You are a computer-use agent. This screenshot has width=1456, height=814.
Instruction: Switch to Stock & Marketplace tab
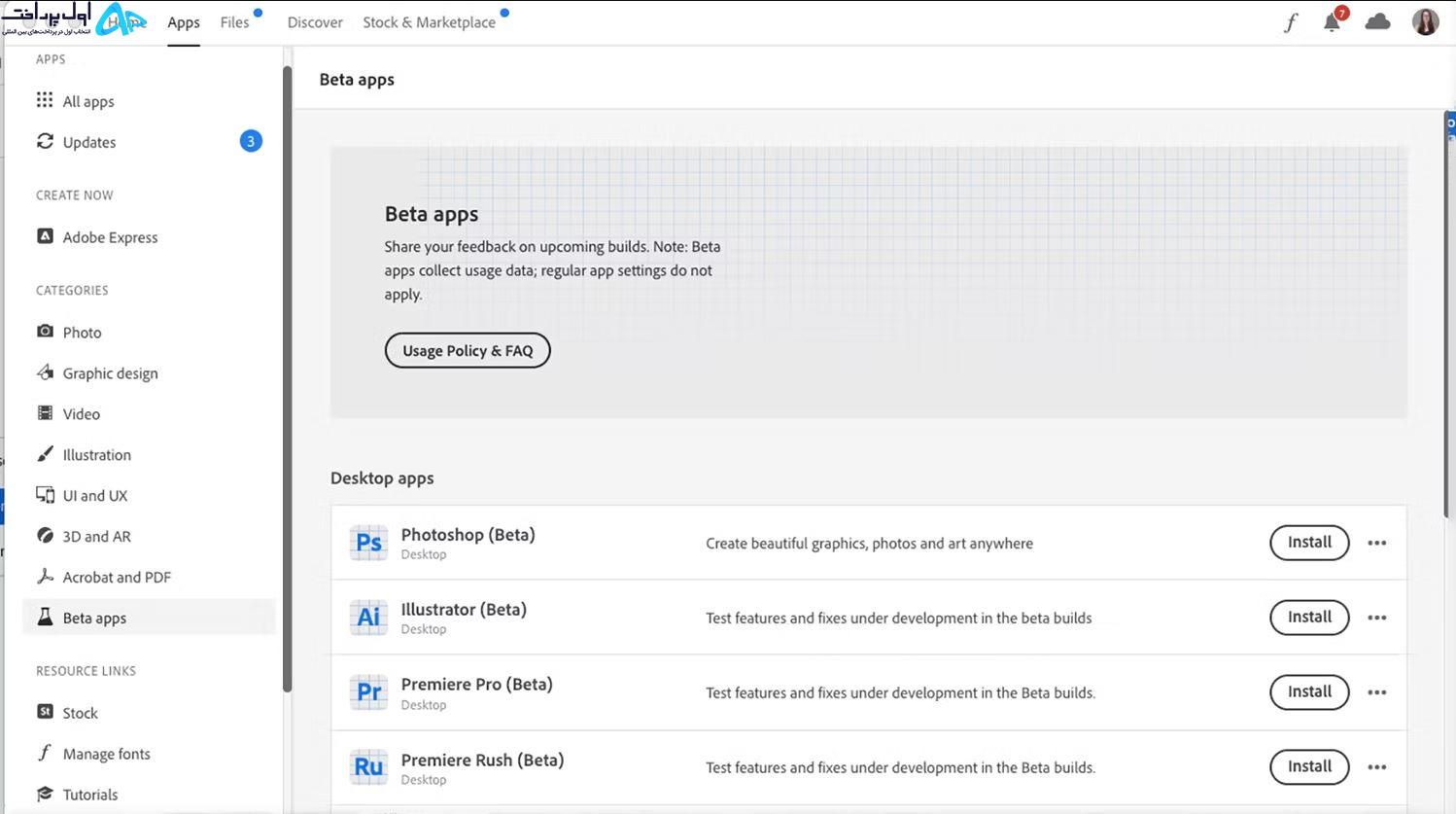click(x=430, y=22)
